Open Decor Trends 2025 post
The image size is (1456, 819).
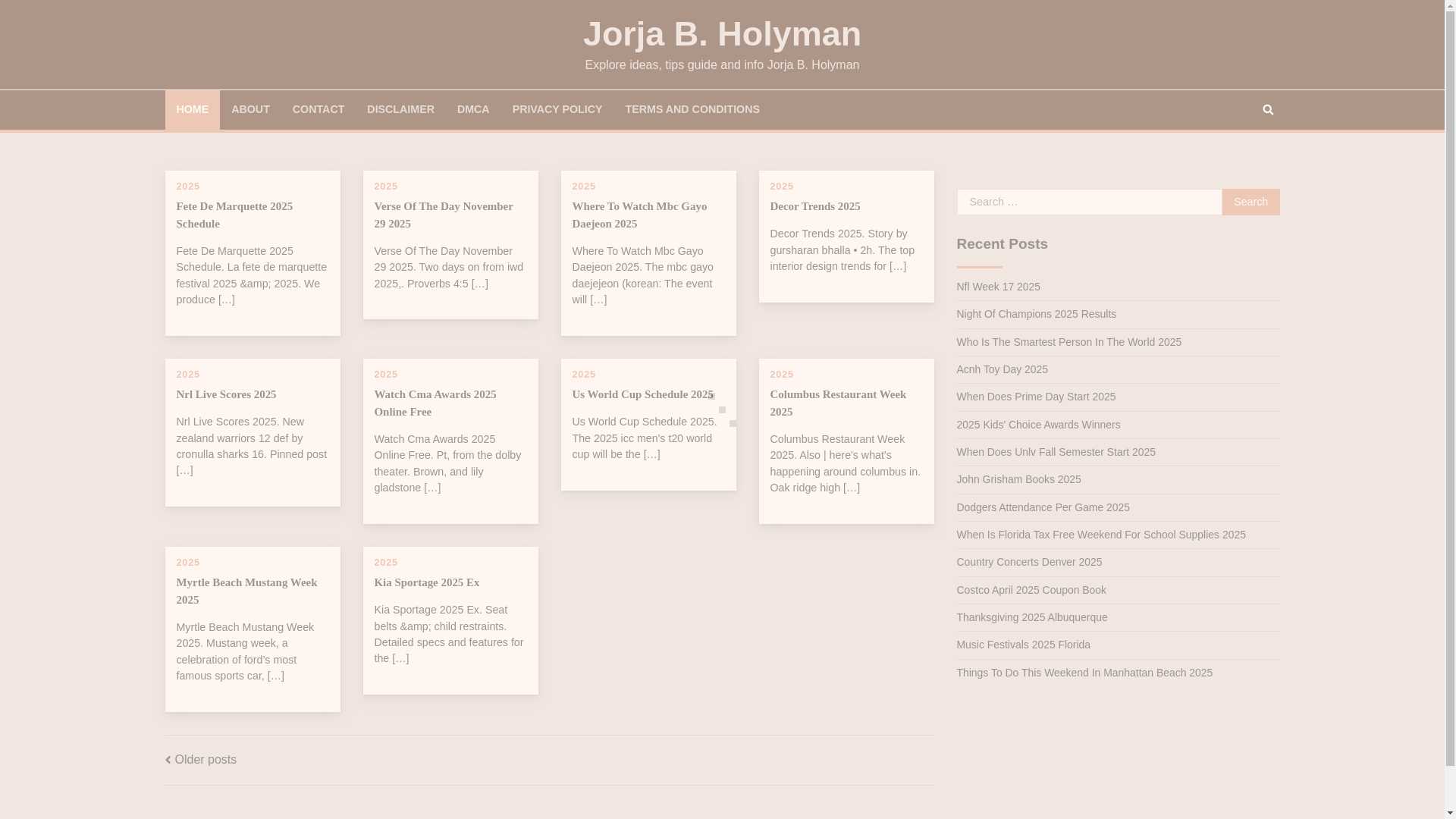coord(815,206)
